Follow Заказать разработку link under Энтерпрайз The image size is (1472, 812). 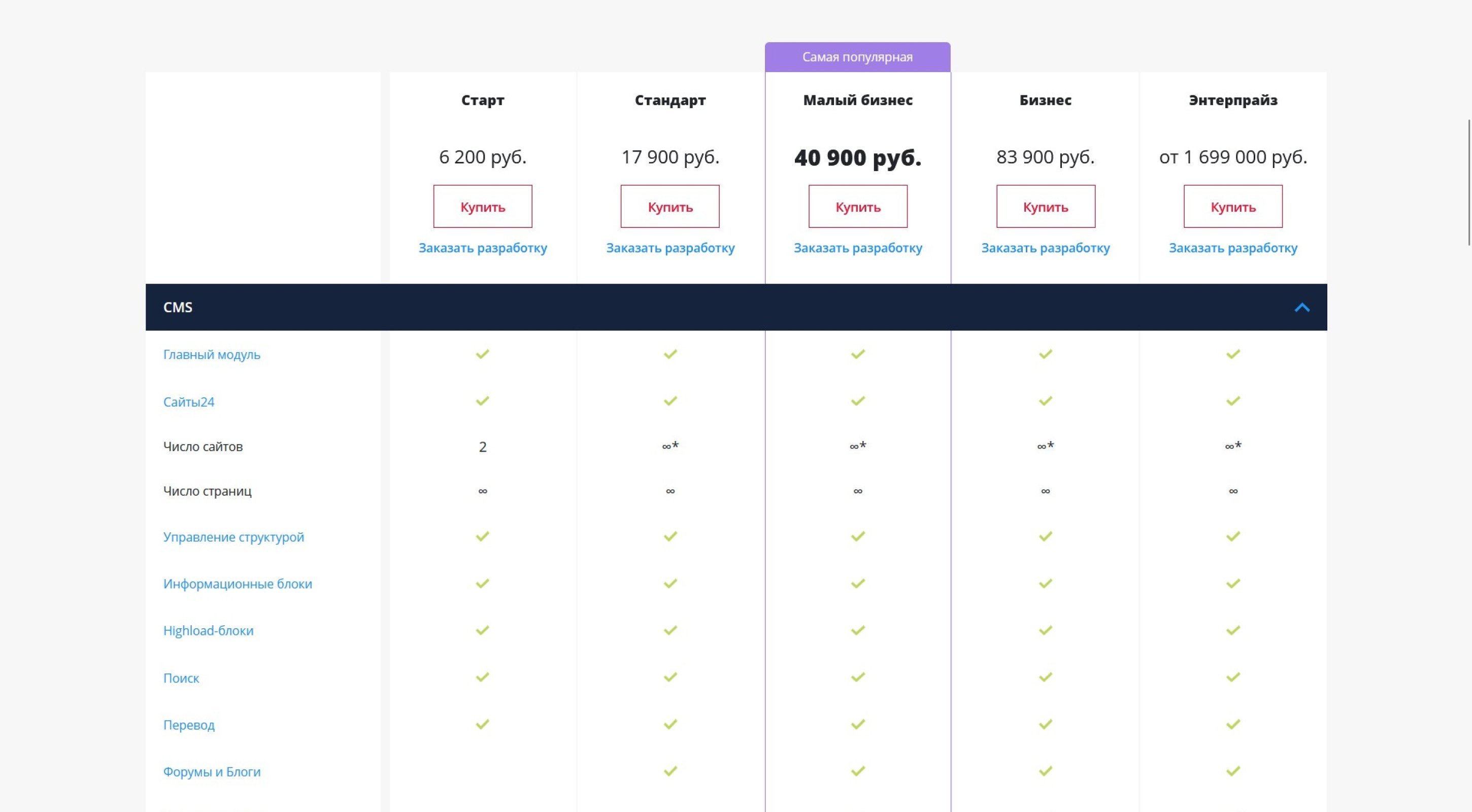(1232, 248)
